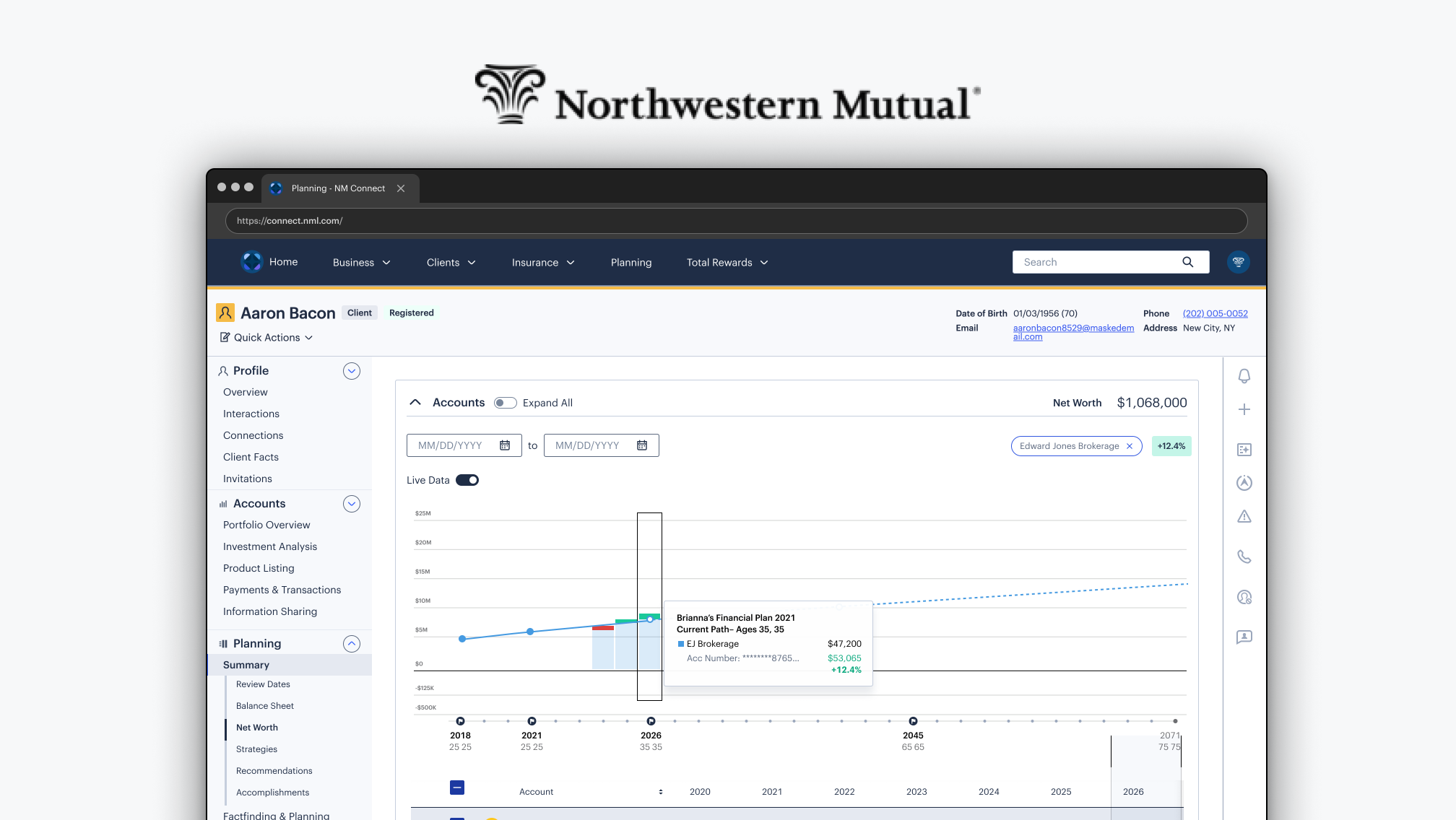Close the Planning - NM Connect browser tab
Screen dimensions: 1456x820
click(401, 188)
